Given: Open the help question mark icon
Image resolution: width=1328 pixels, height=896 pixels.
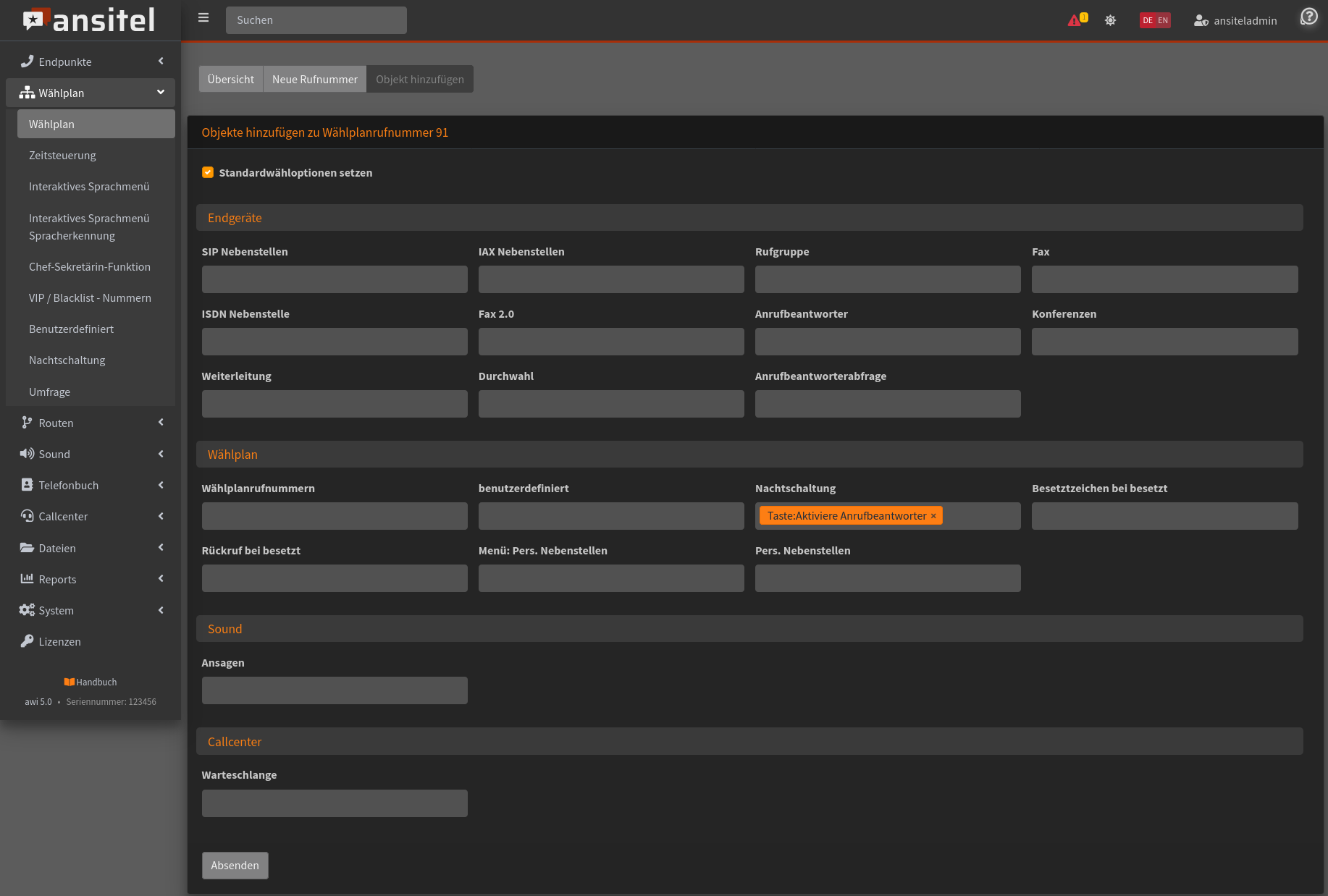Looking at the screenshot, I should point(1309,17).
